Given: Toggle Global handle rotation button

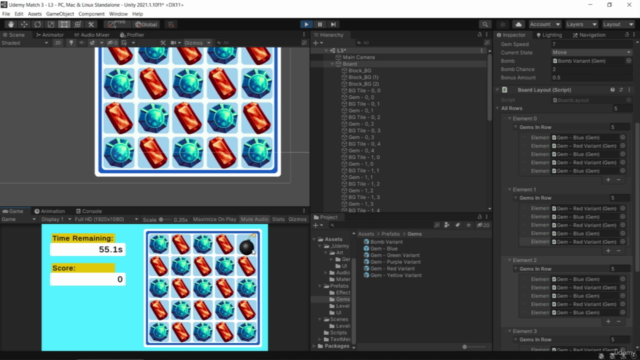Looking at the screenshot, I should pos(146,24).
